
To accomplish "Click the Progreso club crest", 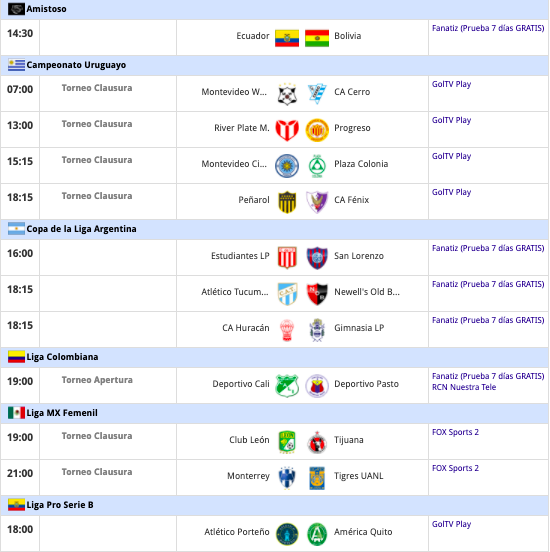I will click(x=317, y=130).
